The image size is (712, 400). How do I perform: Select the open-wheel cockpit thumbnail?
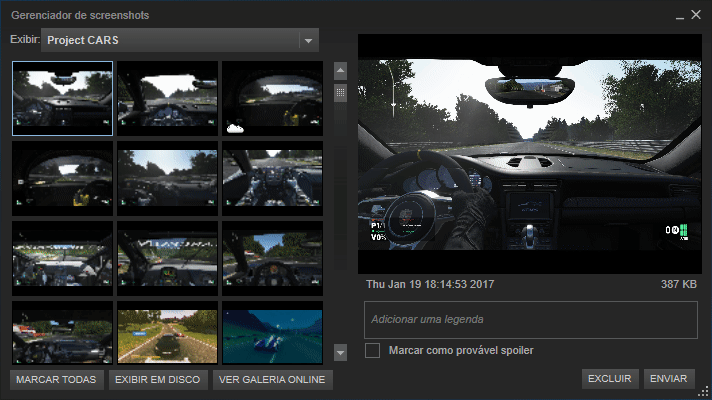click(272, 178)
